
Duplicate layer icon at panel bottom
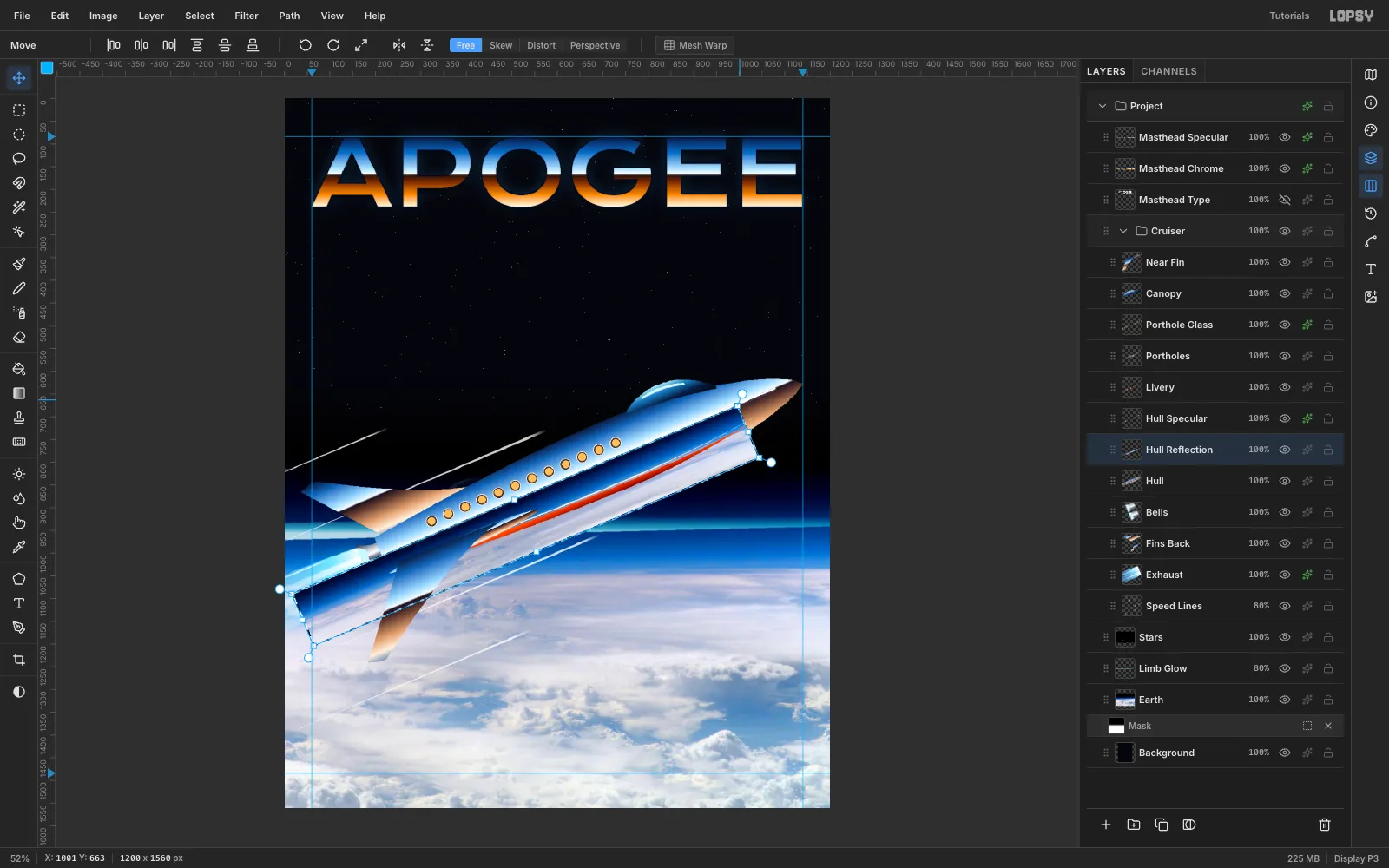(x=1162, y=825)
